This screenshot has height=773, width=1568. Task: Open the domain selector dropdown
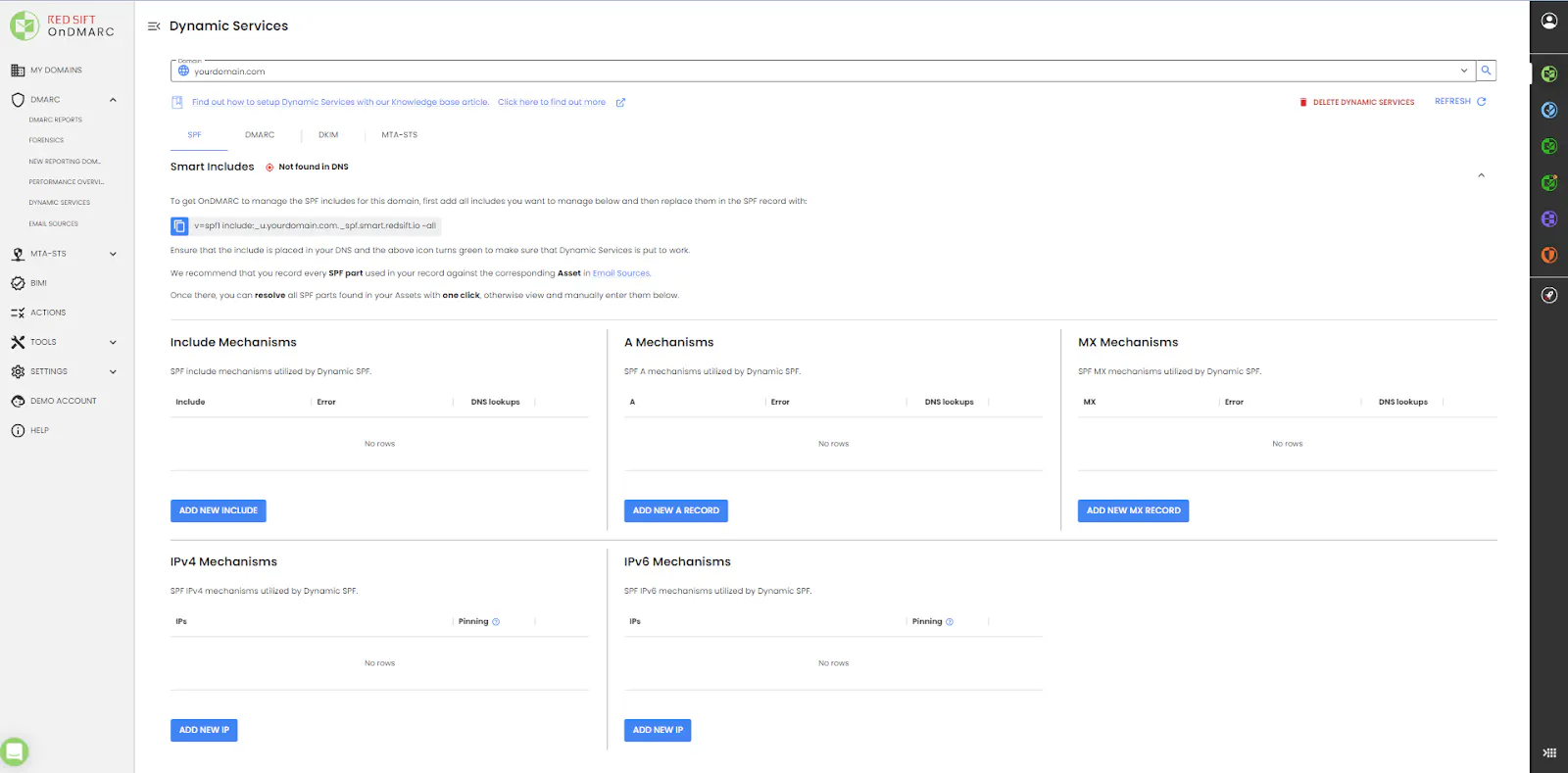pyautogui.click(x=1464, y=71)
